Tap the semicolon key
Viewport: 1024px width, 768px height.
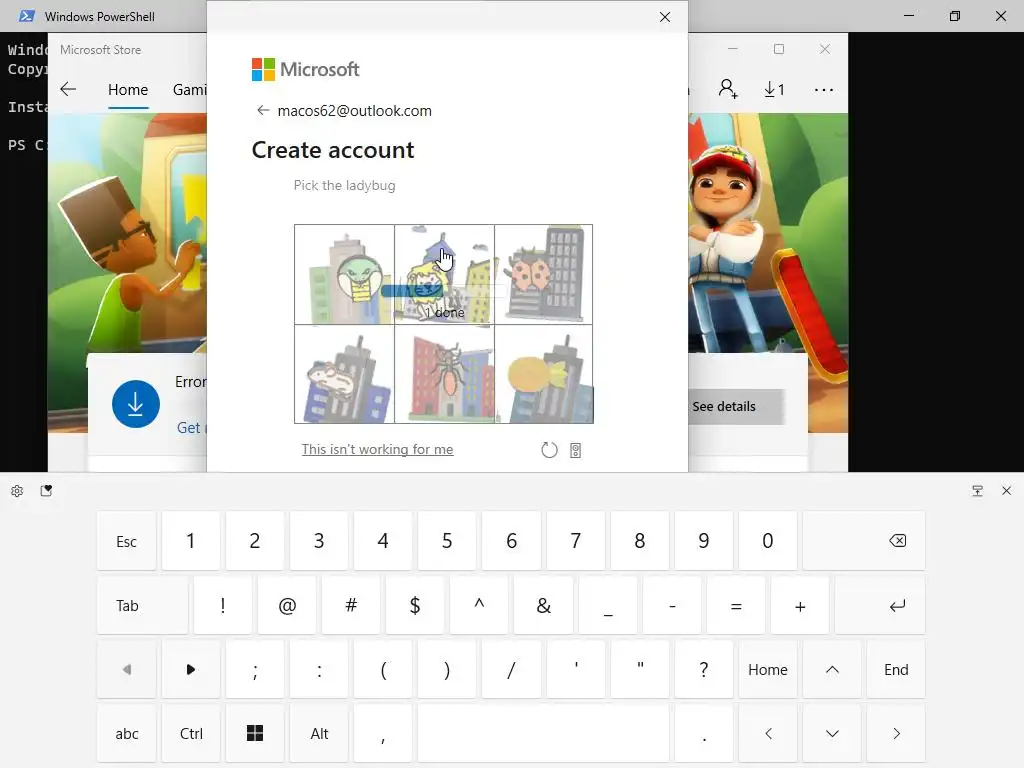tap(255, 669)
